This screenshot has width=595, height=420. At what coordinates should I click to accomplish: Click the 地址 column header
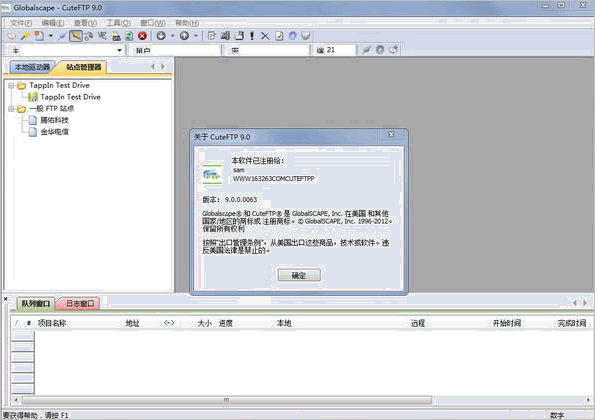tap(132, 323)
